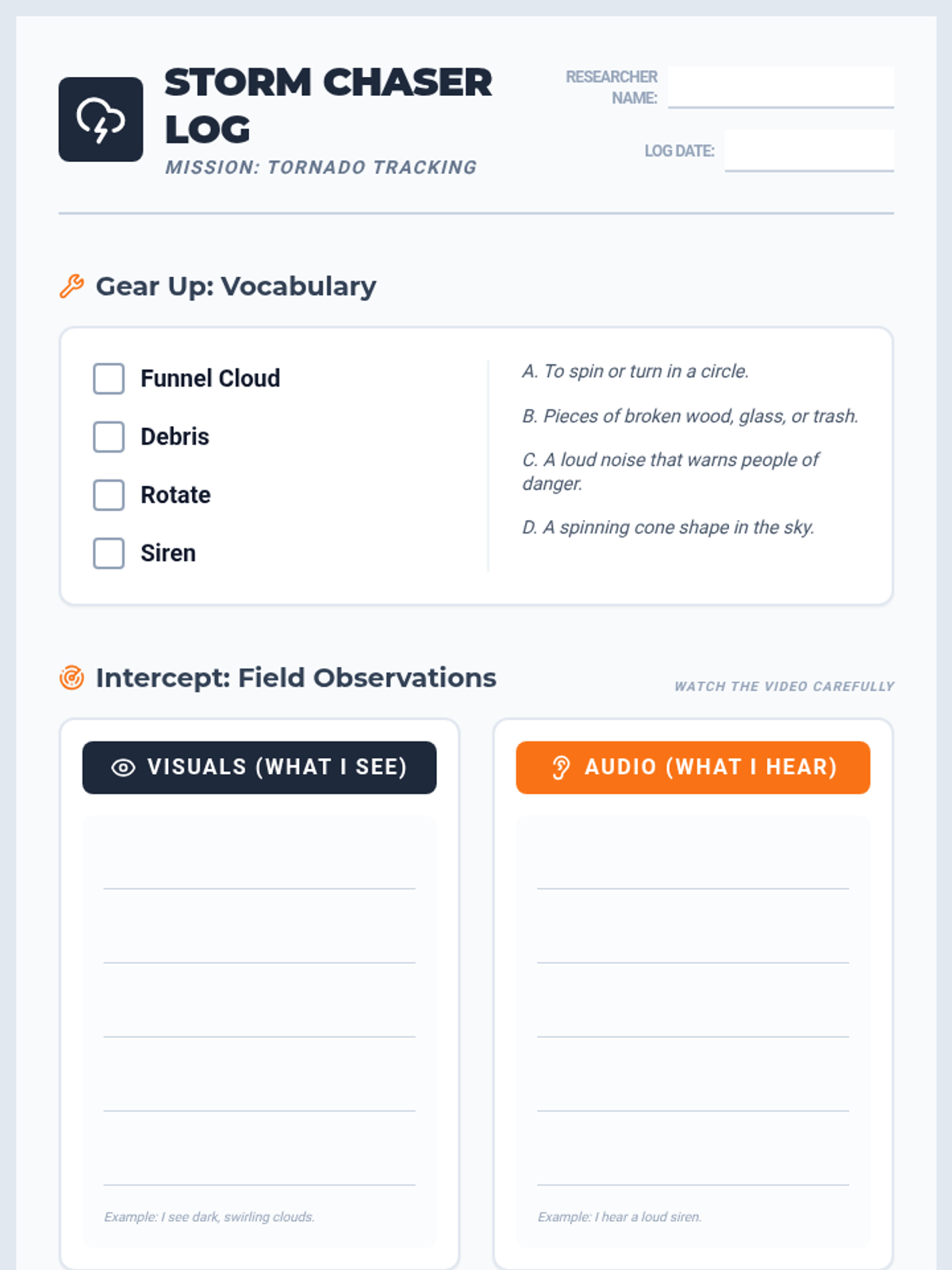
Task: Click definition A about spinning in a circle
Action: (x=635, y=371)
